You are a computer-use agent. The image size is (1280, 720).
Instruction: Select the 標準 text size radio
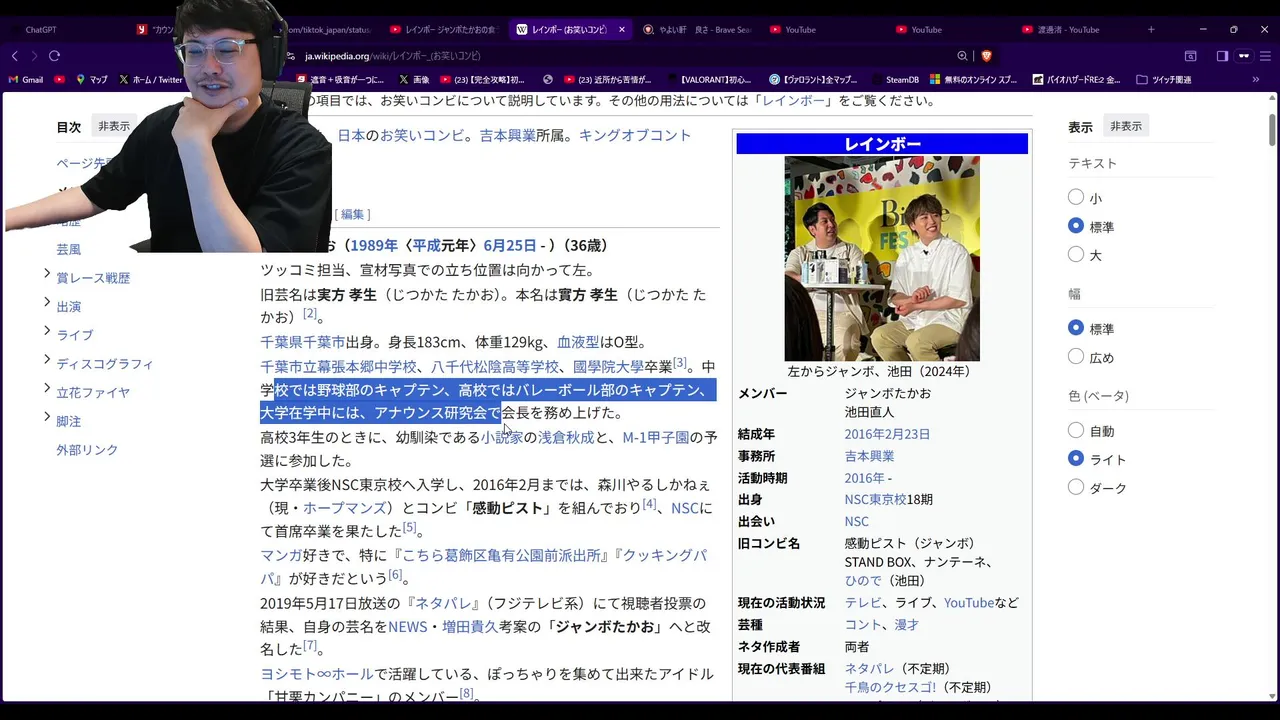point(1076,226)
